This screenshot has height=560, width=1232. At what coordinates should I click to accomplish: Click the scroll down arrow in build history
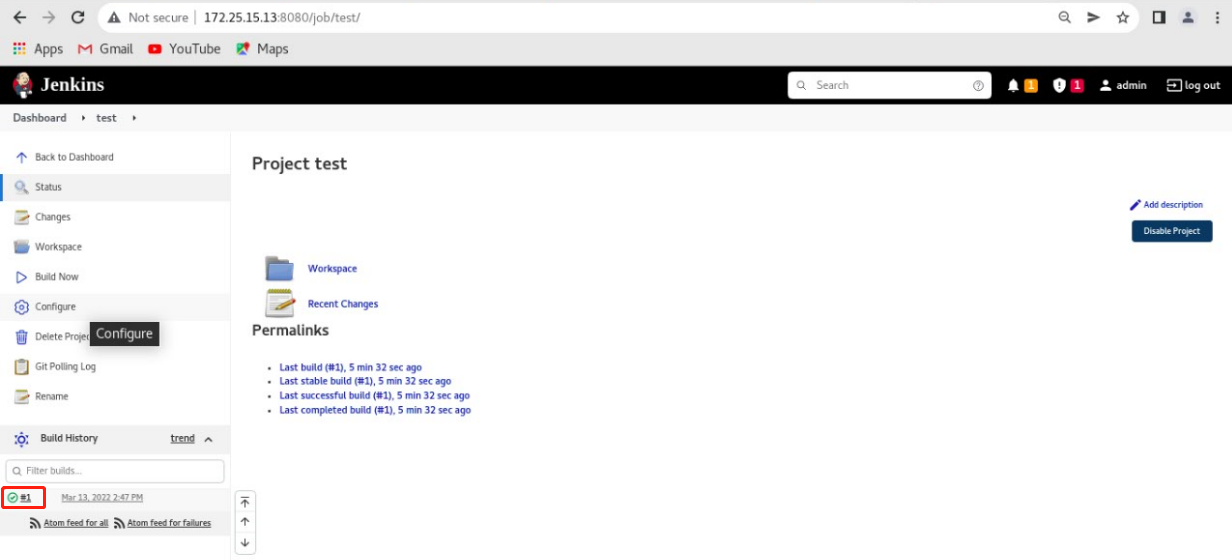pyautogui.click(x=245, y=543)
